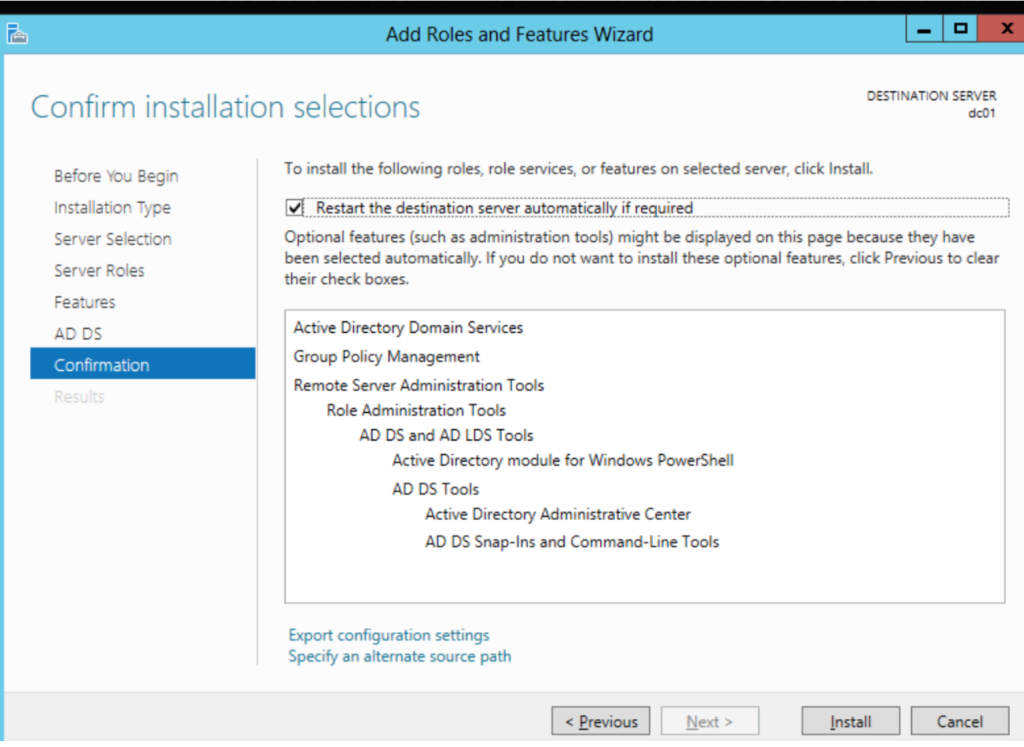1024x747 pixels.
Task: Cancel the wizard
Action: point(959,721)
